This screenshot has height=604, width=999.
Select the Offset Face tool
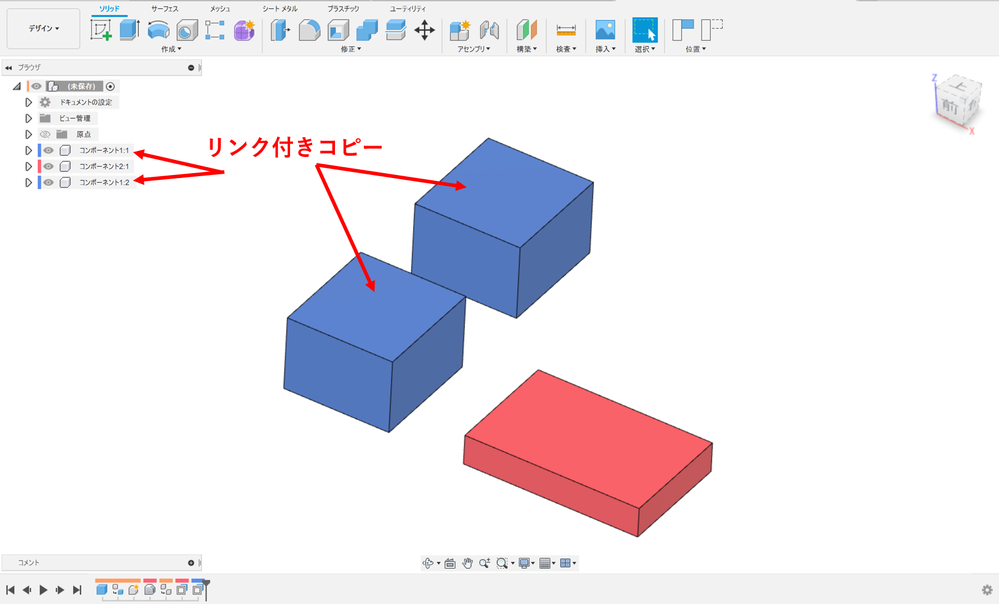pos(396,30)
